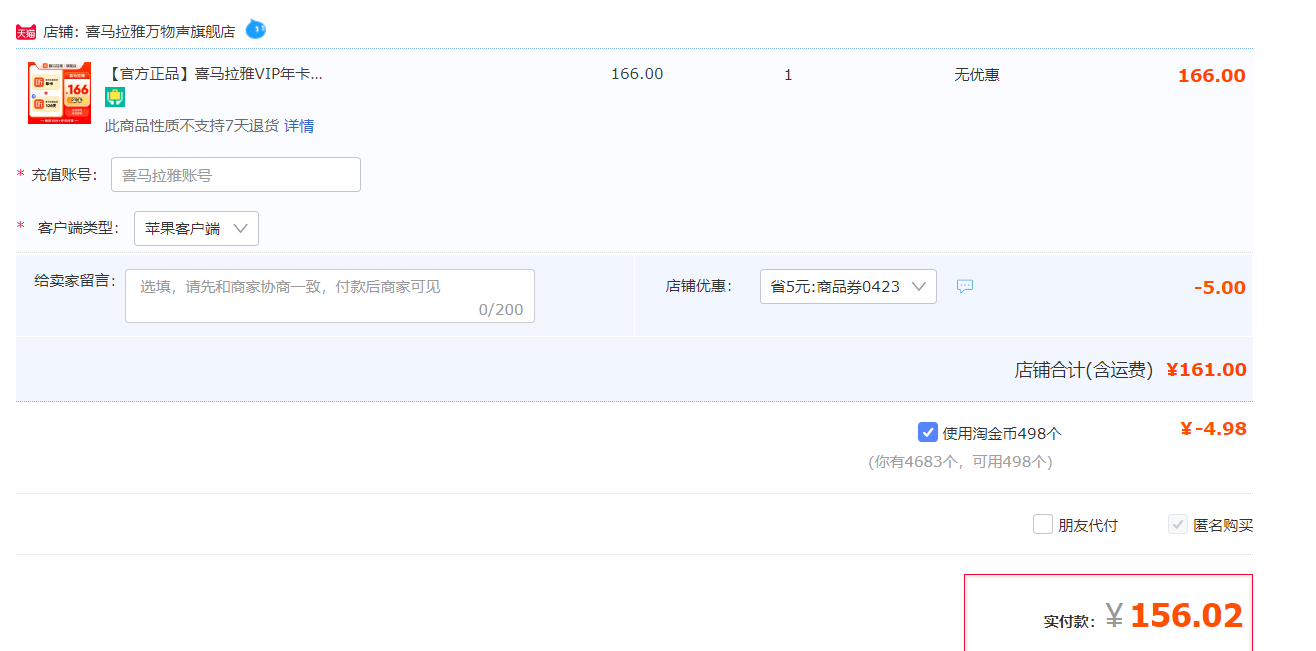Click into the 给卖家留言 message box
Image resolution: width=1316 pixels, height=651 pixels.
coord(329,296)
